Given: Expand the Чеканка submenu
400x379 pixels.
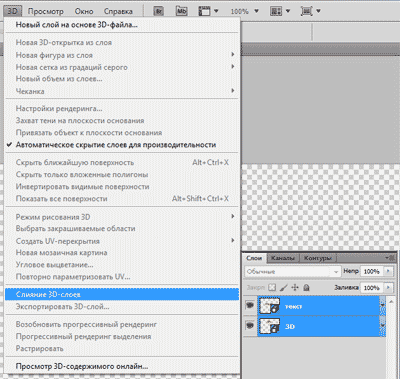Looking at the screenshot, I should 233,91.
